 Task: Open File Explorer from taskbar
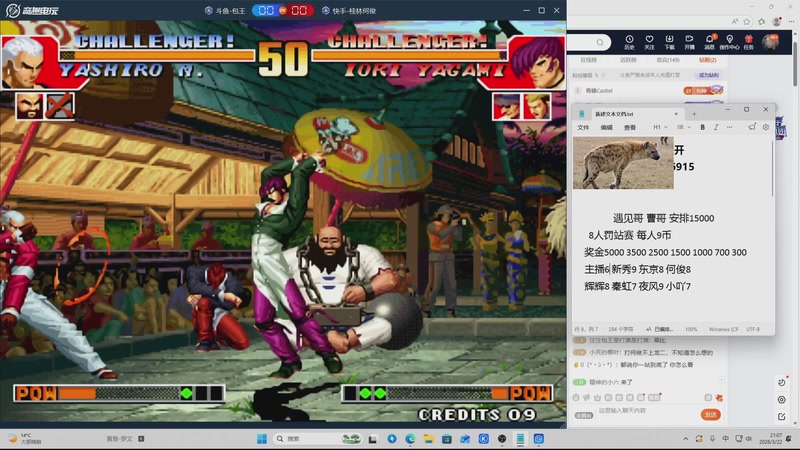tap(429, 439)
